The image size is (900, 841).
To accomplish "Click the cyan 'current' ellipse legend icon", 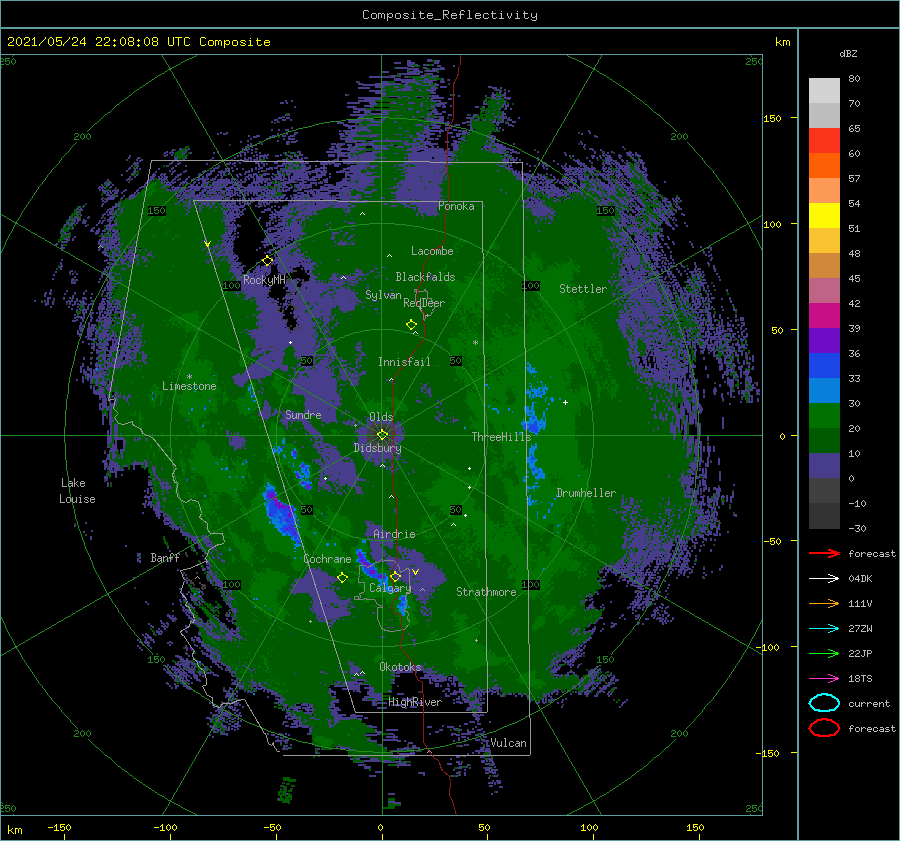I will tap(824, 703).
